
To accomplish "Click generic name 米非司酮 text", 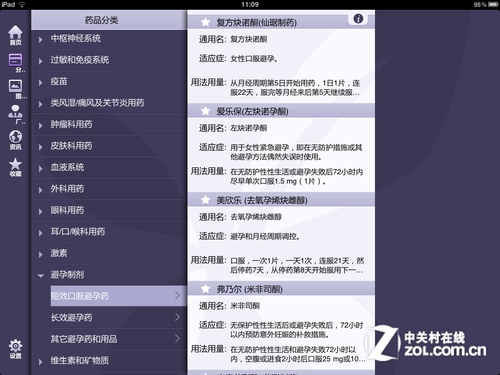I will [245, 306].
